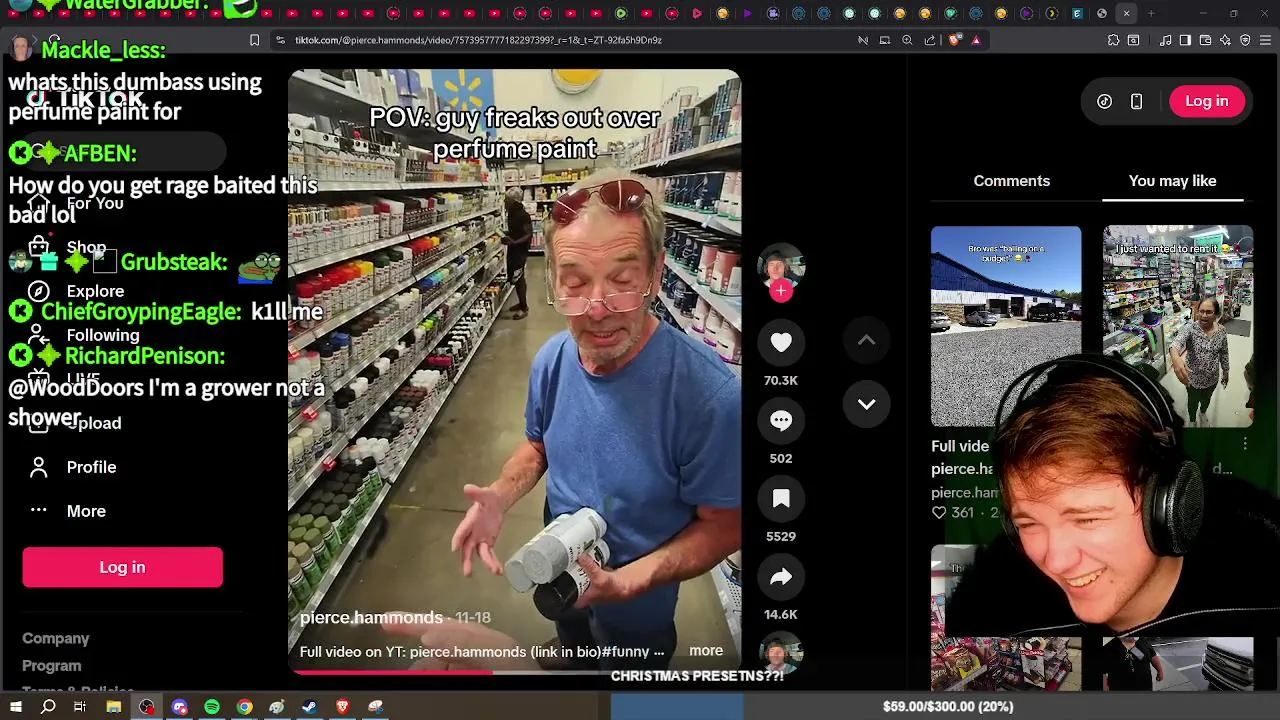Open I just wanted to react thumbnail

coord(1178,326)
